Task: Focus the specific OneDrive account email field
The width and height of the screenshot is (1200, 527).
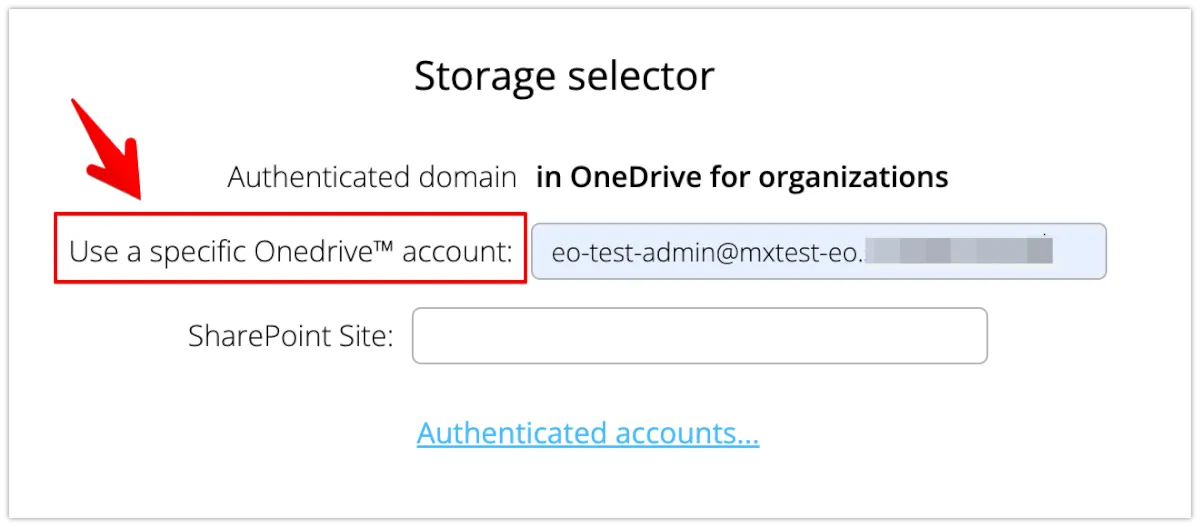Action: coord(818,251)
